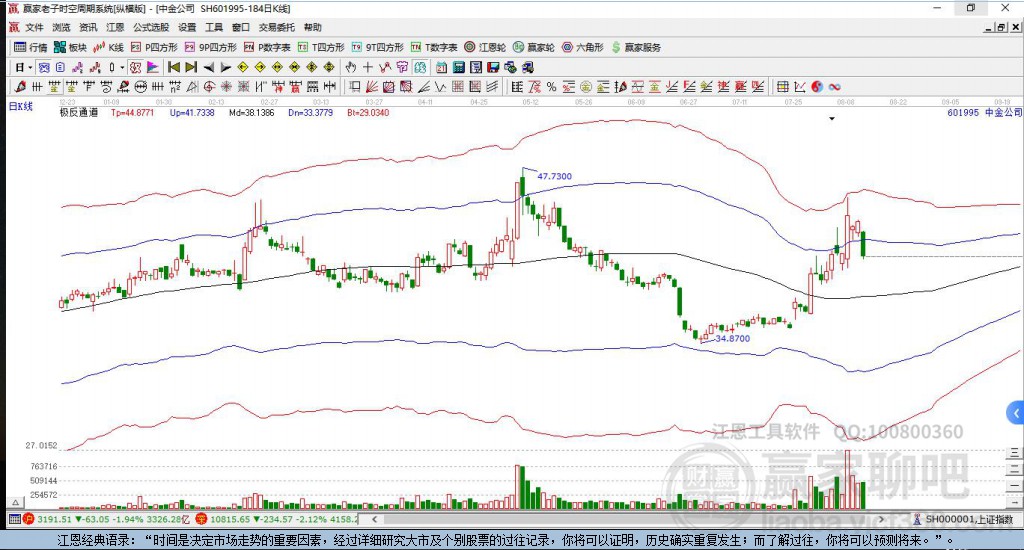Expand the dropdown arrow beside the 0 icon
The height and width of the screenshot is (550, 1024).
(x=122, y=67)
